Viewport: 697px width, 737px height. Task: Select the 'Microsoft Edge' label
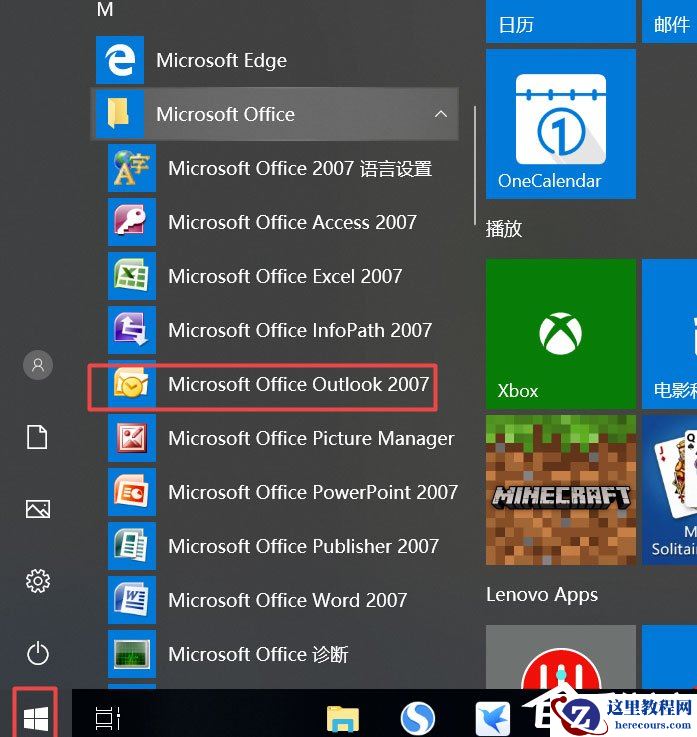(221, 61)
